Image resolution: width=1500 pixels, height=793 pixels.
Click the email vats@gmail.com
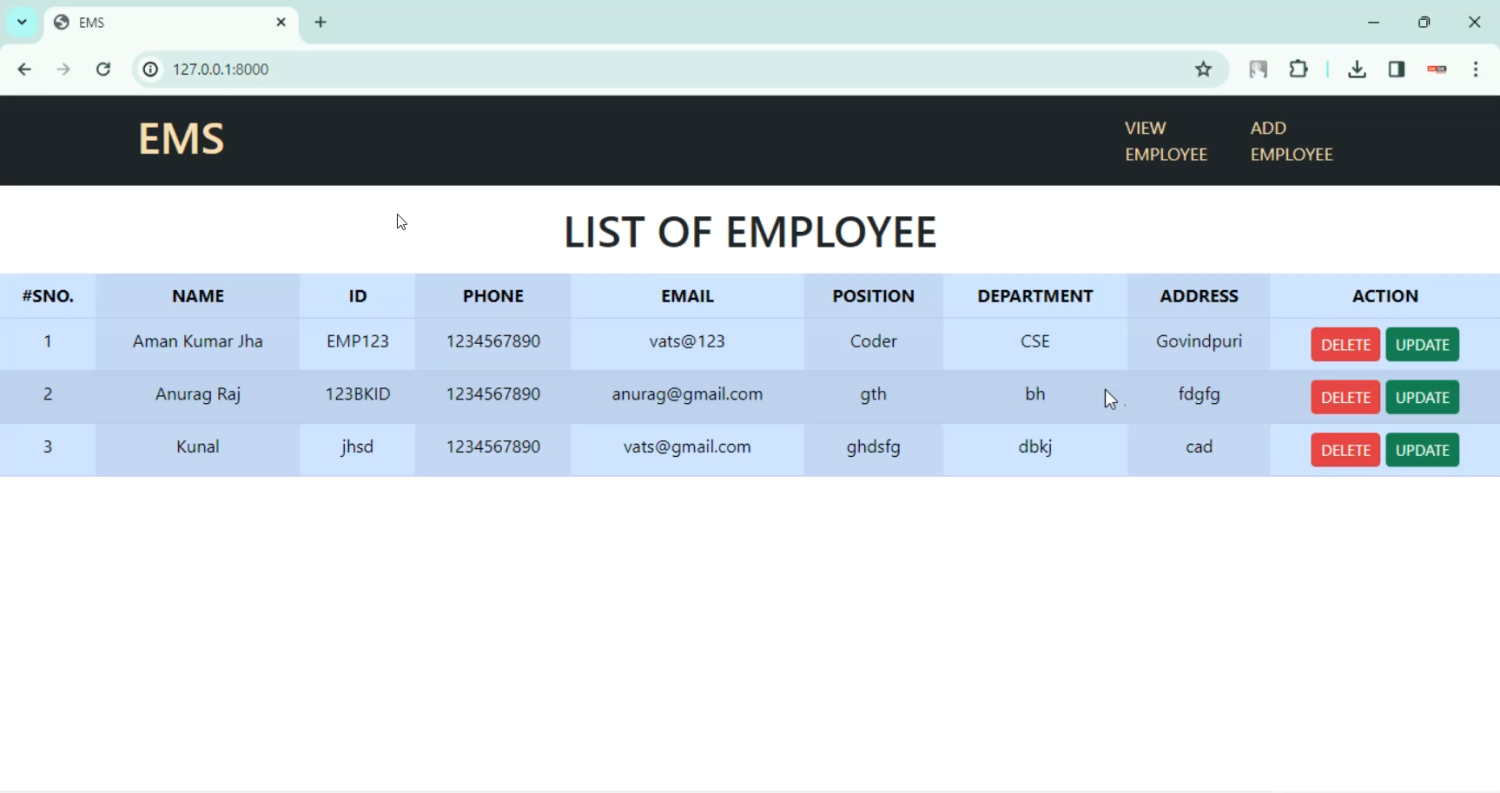point(687,447)
